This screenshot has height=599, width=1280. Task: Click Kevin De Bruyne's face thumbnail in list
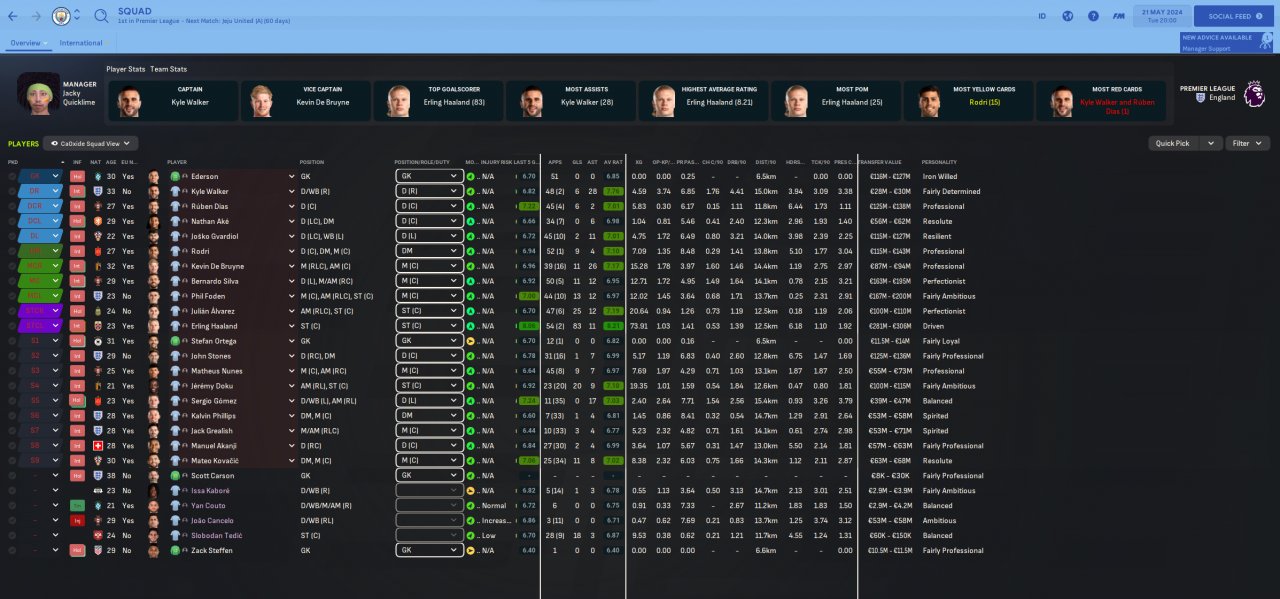(154, 266)
